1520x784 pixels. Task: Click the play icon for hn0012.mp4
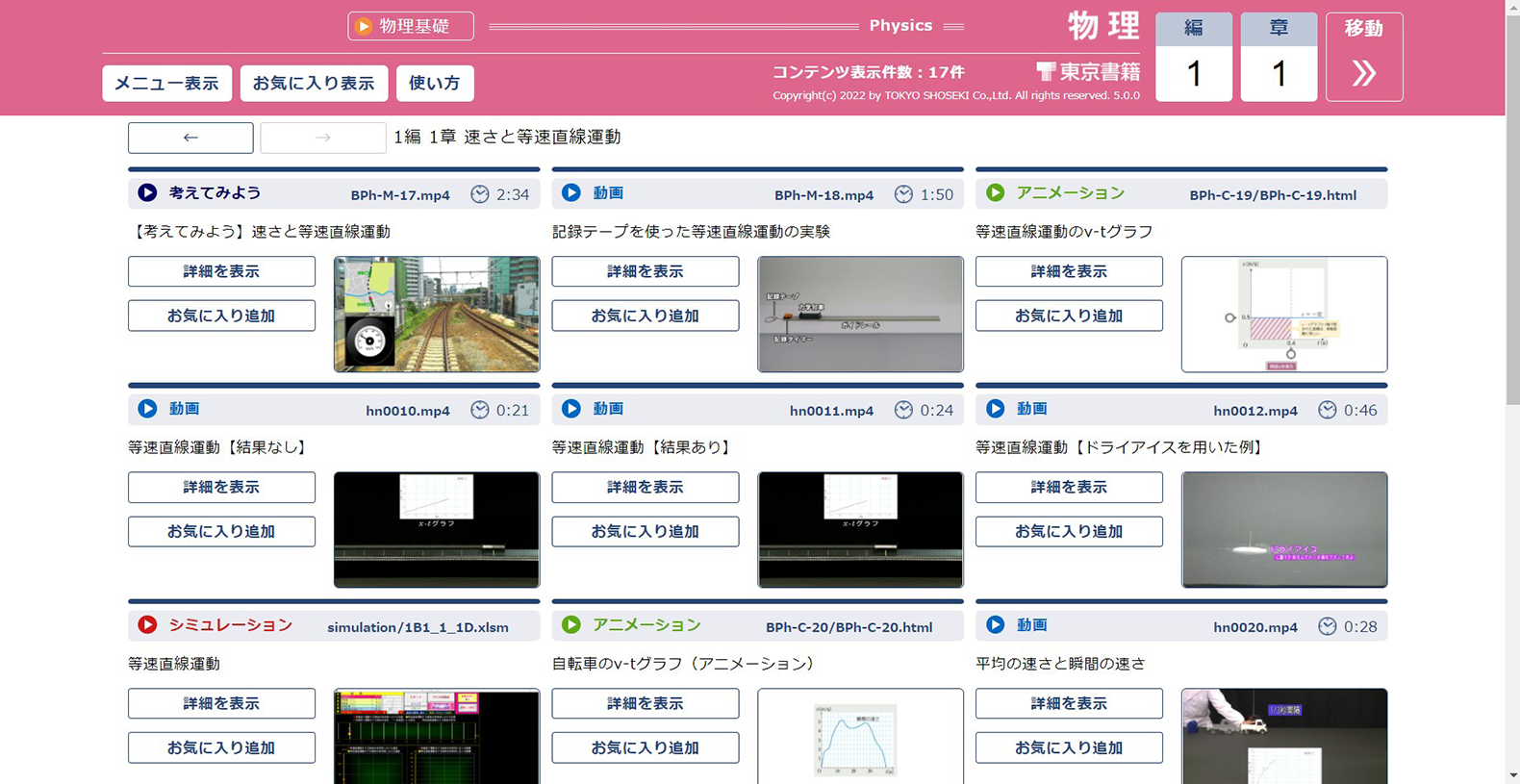click(996, 409)
